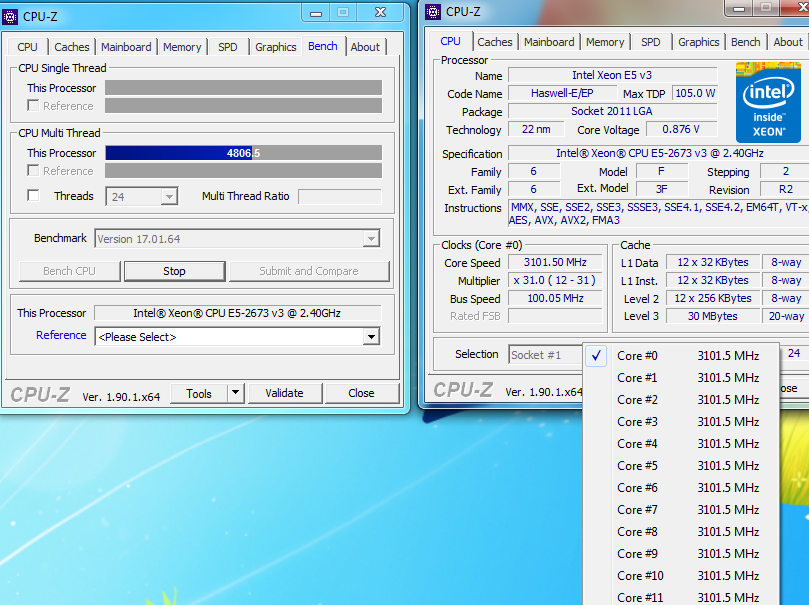Select Core #4 in the clocks menu
Image resolution: width=809 pixels, height=605 pixels.
click(x=681, y=444)
